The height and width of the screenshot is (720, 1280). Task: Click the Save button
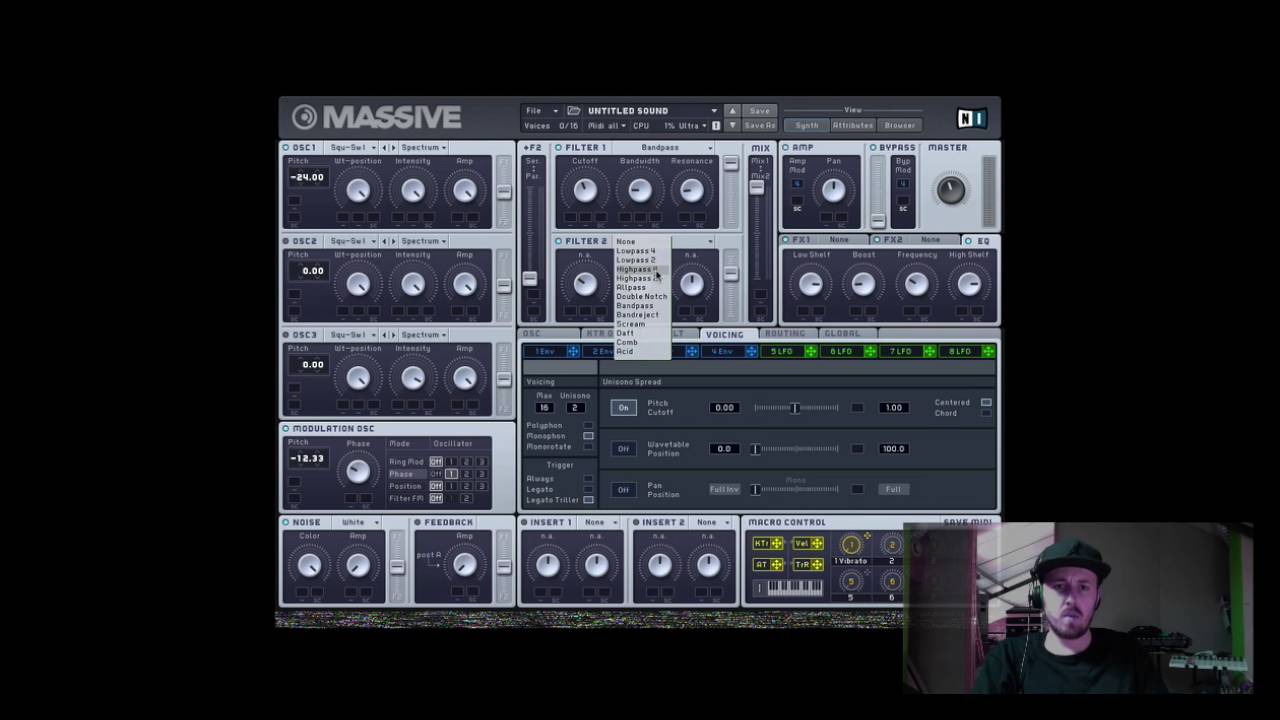pos(760,111)
